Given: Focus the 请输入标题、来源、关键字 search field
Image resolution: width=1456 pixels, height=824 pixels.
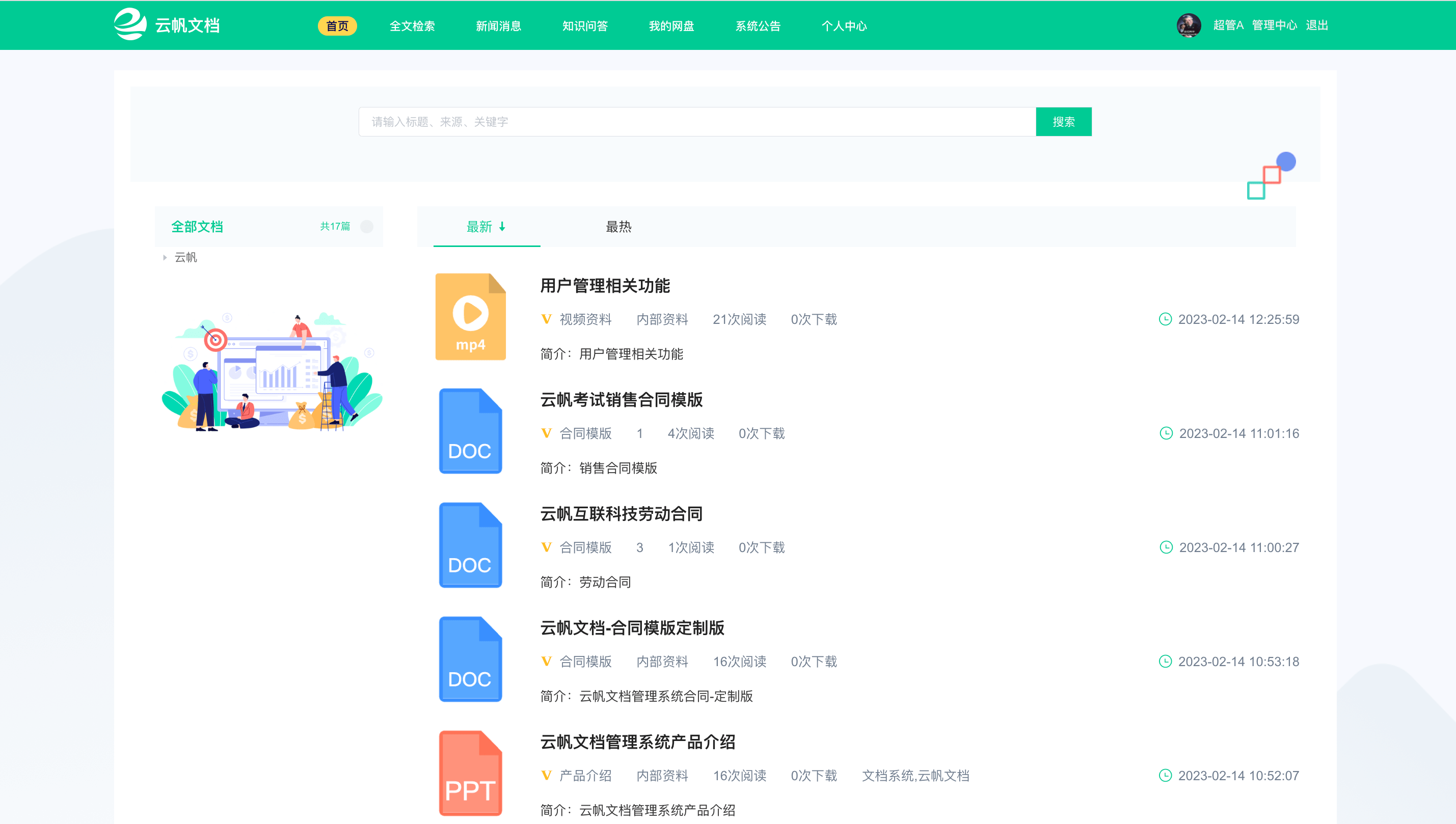Looking at the screenshot, I should pyautogui.click(x=697, y=122).
